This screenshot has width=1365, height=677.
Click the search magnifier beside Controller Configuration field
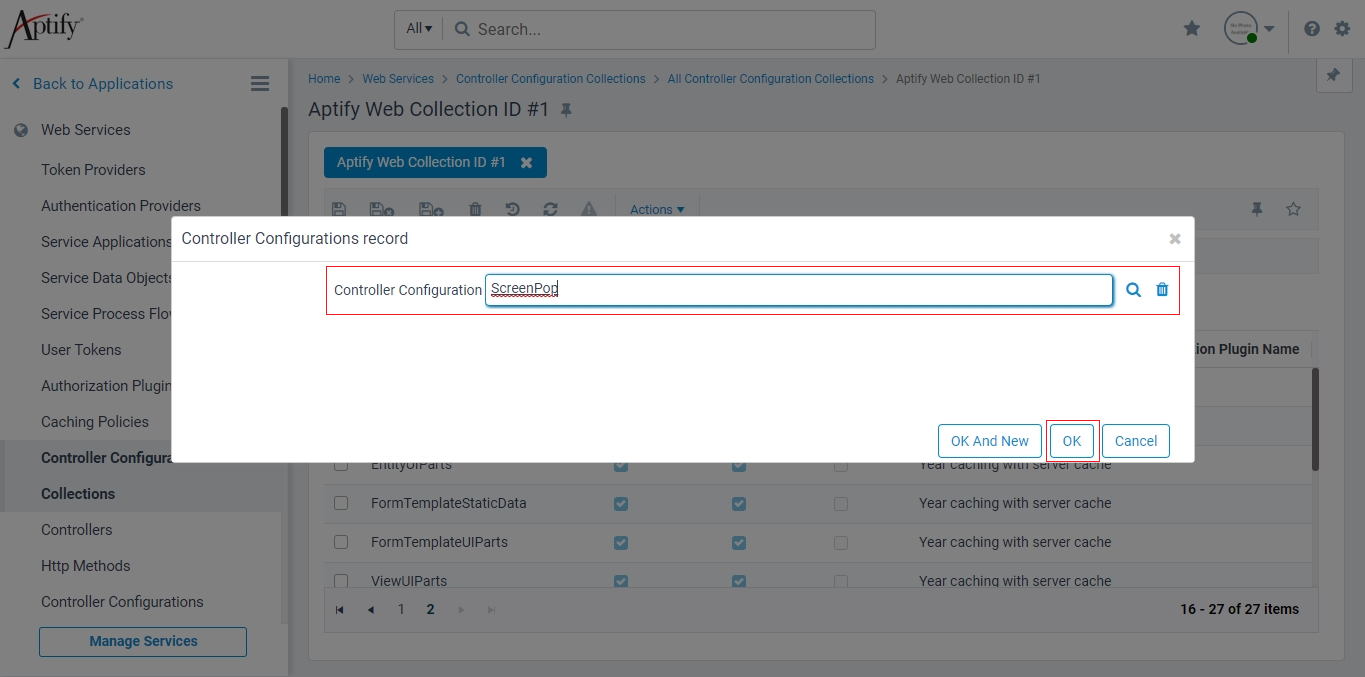pyautogui.click(x=1133, y=290)
